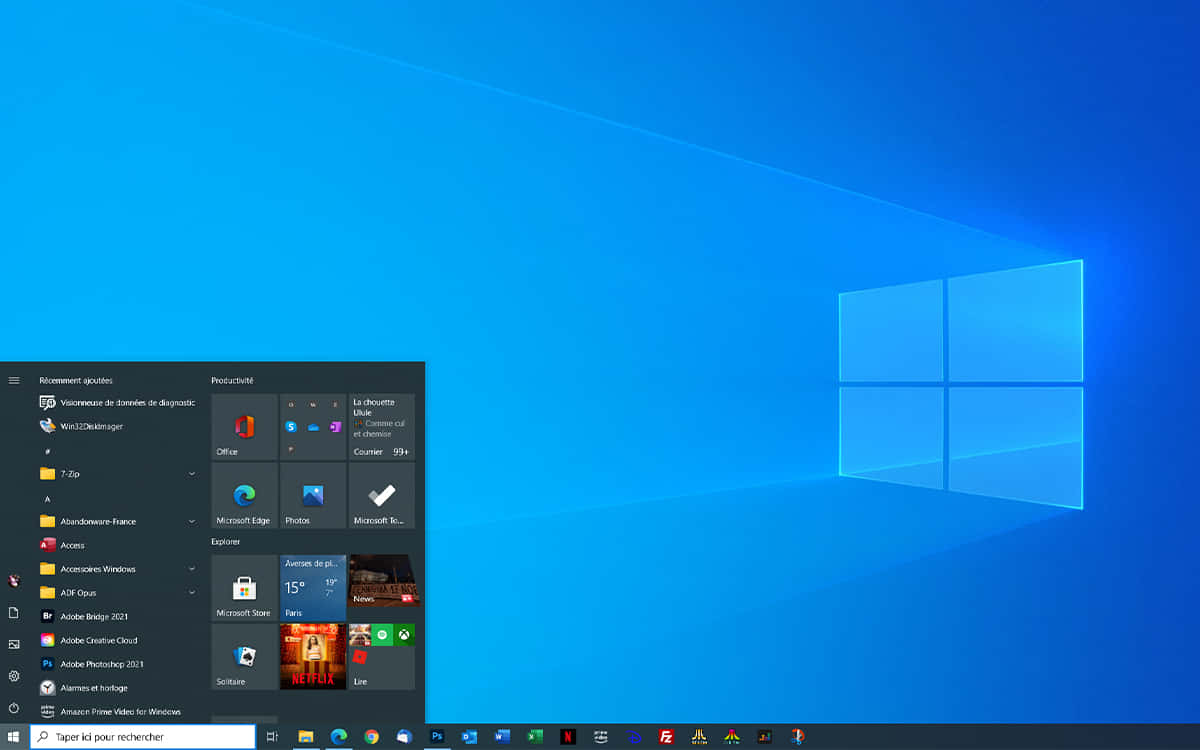
Task: Click the A letter index header
Action: coord(47,499)
